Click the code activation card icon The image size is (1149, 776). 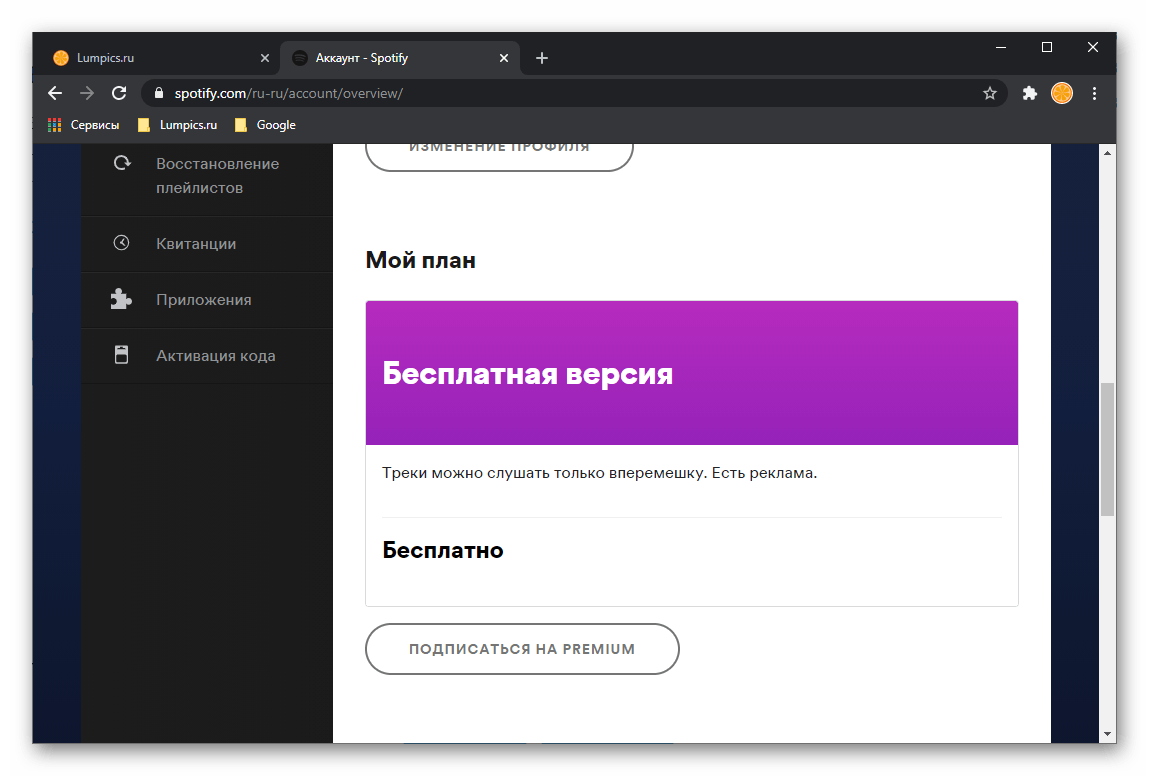(x=121, y=355)
